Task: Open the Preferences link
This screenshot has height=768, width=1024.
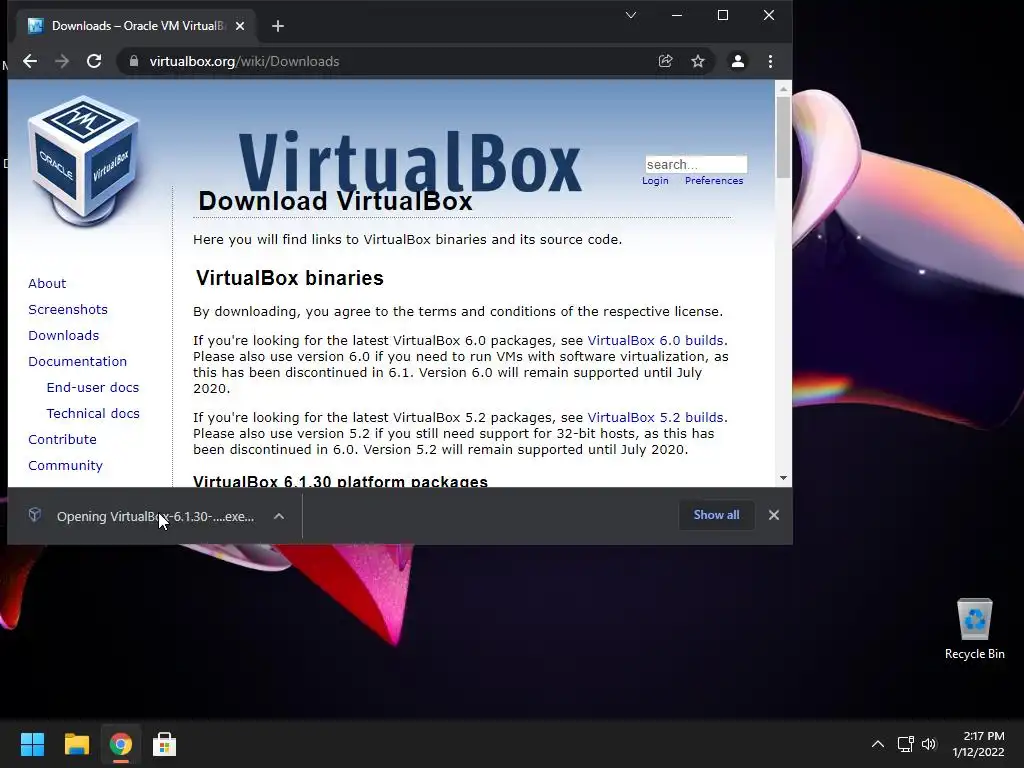Action: point(714,181)
